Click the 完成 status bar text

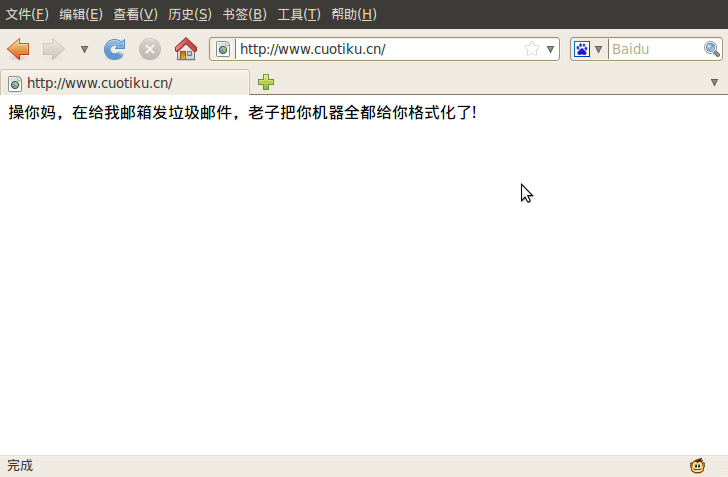point(20,465)
